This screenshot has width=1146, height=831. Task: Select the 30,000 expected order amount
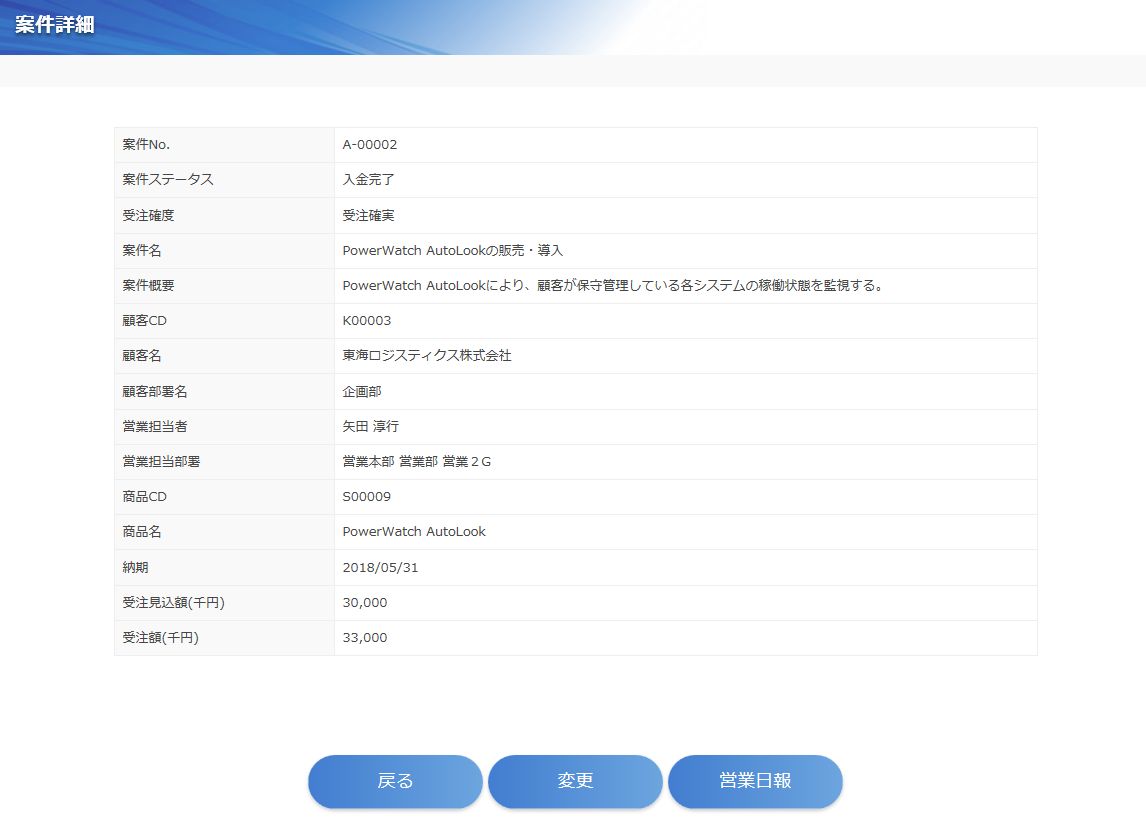(365, 603)
